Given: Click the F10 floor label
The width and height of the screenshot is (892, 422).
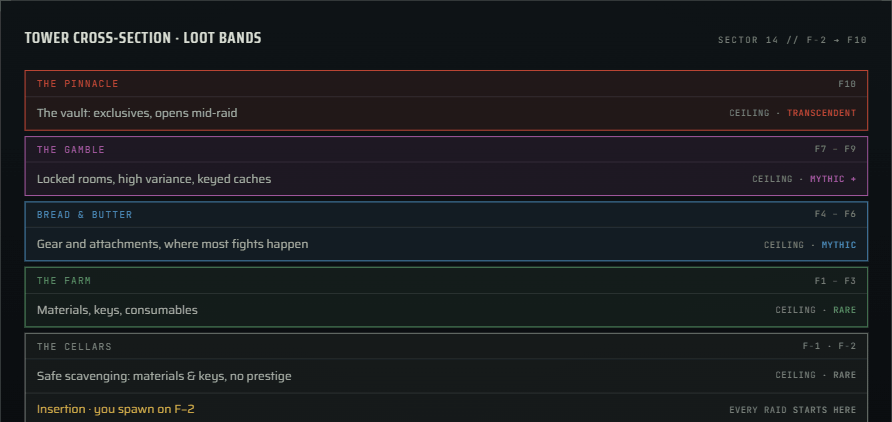Looking at the screenshot, I should click(846, 84).
